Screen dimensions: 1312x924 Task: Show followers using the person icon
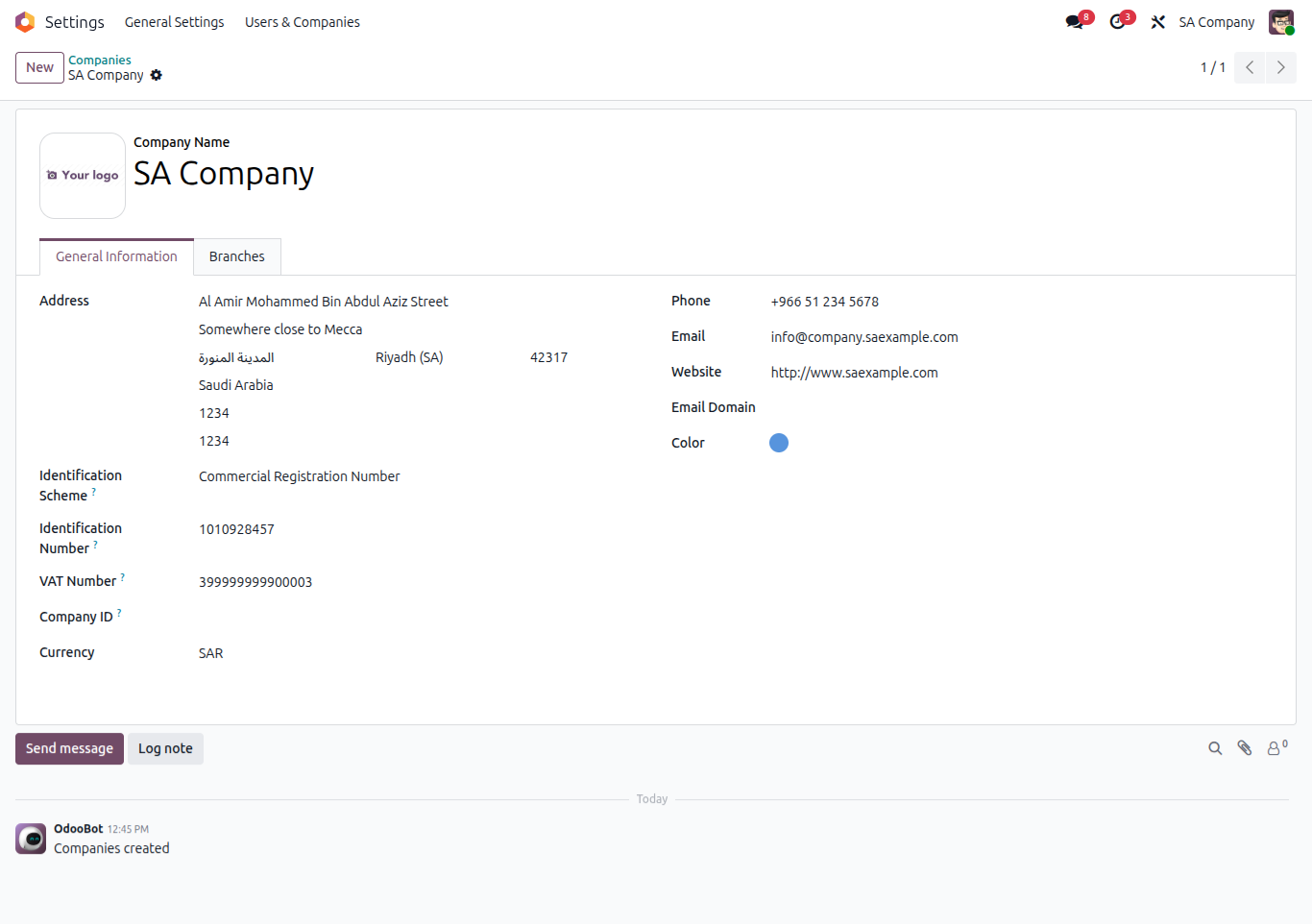tap(1276, 748)
